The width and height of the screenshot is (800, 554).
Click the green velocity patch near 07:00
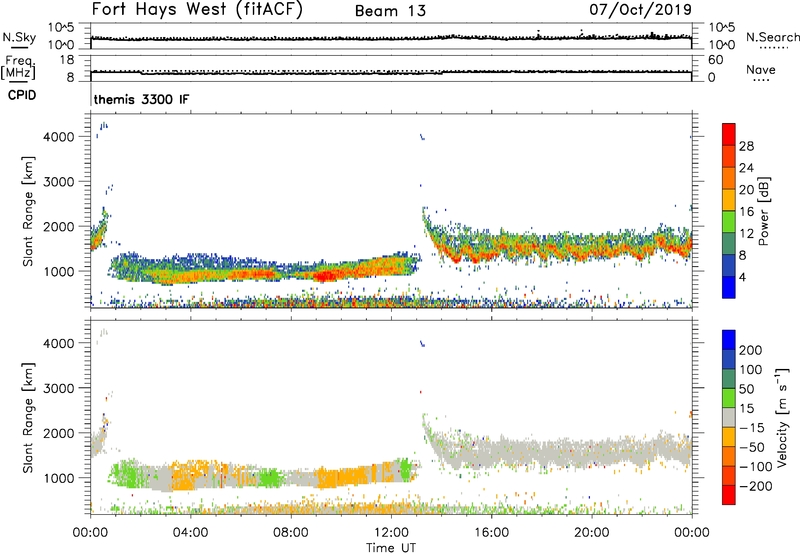coord(271,479)
